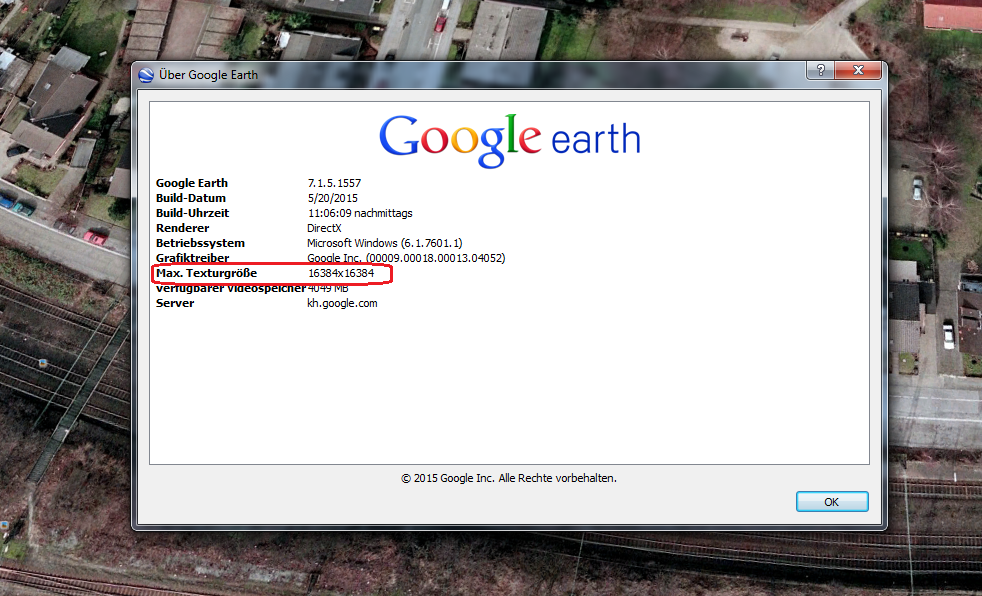Click the Renderer label

click(182, 228)
